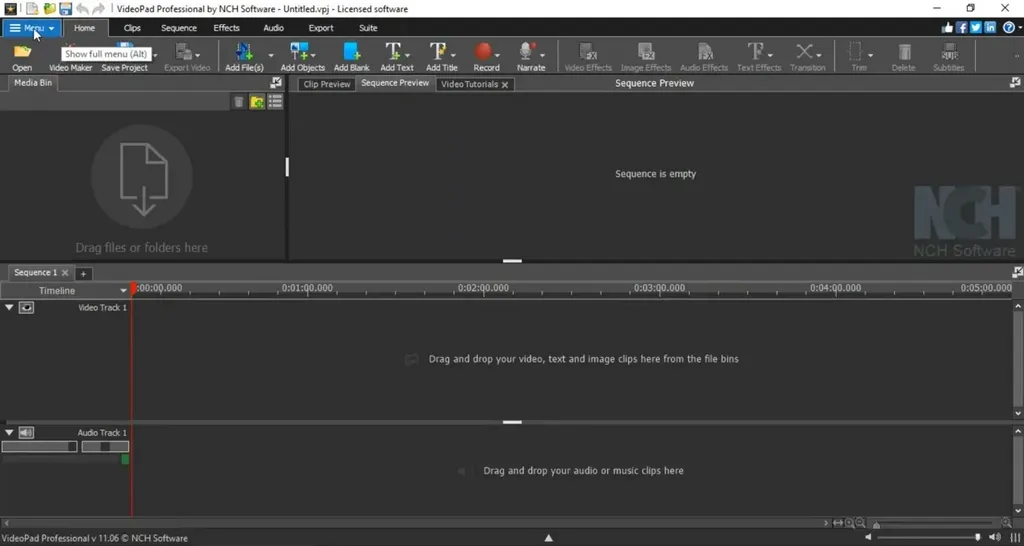Switch to the Effects ribbon tab
The width and height of the screenshot is (1024, 546).
coord(227,28)
